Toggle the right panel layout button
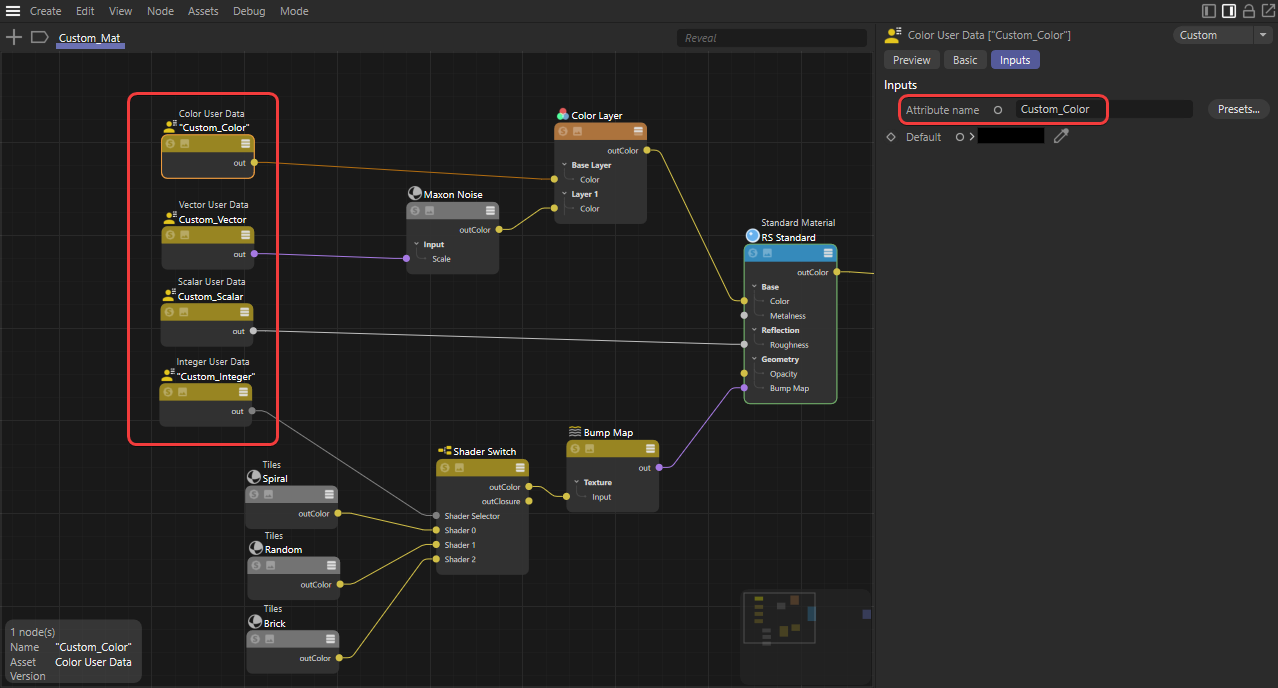This screenshot has width=1278, height=688. (1229, 11)
